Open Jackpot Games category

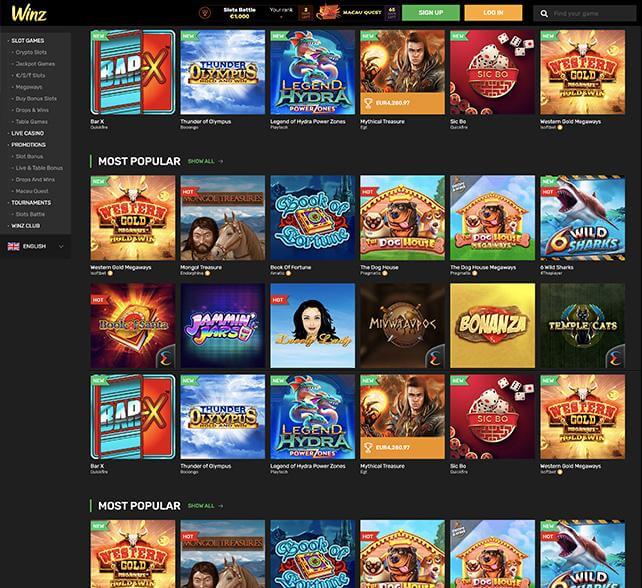click(35, 64)
